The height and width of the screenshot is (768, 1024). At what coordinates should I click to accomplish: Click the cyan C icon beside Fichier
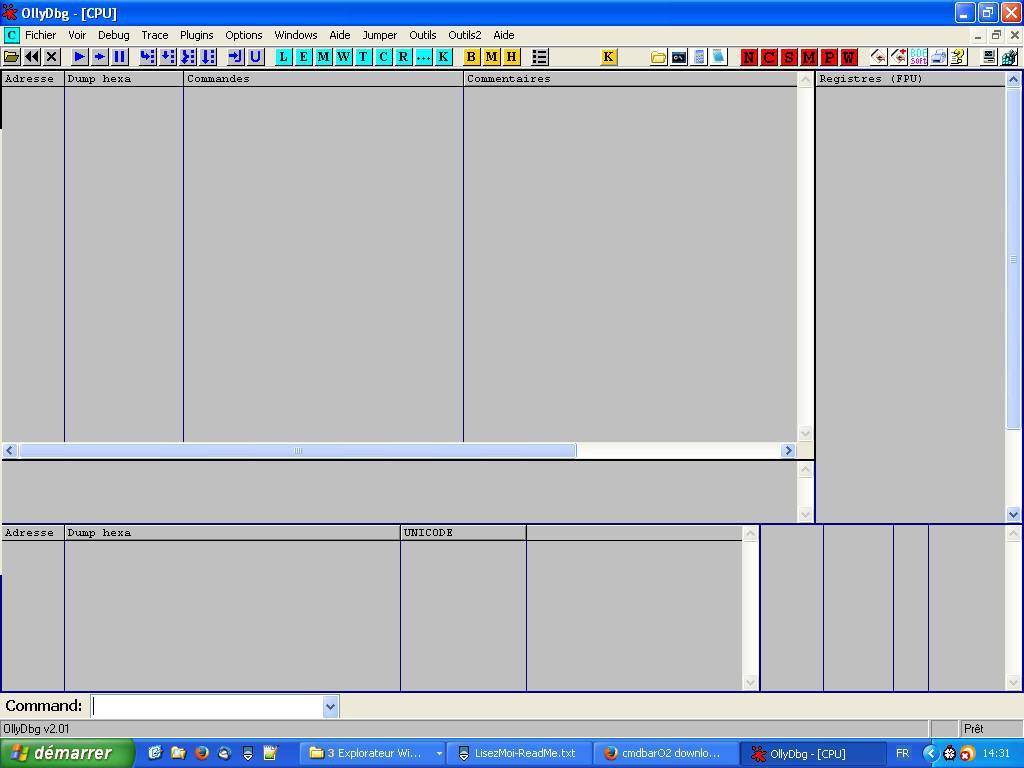[x=11, y=35]
